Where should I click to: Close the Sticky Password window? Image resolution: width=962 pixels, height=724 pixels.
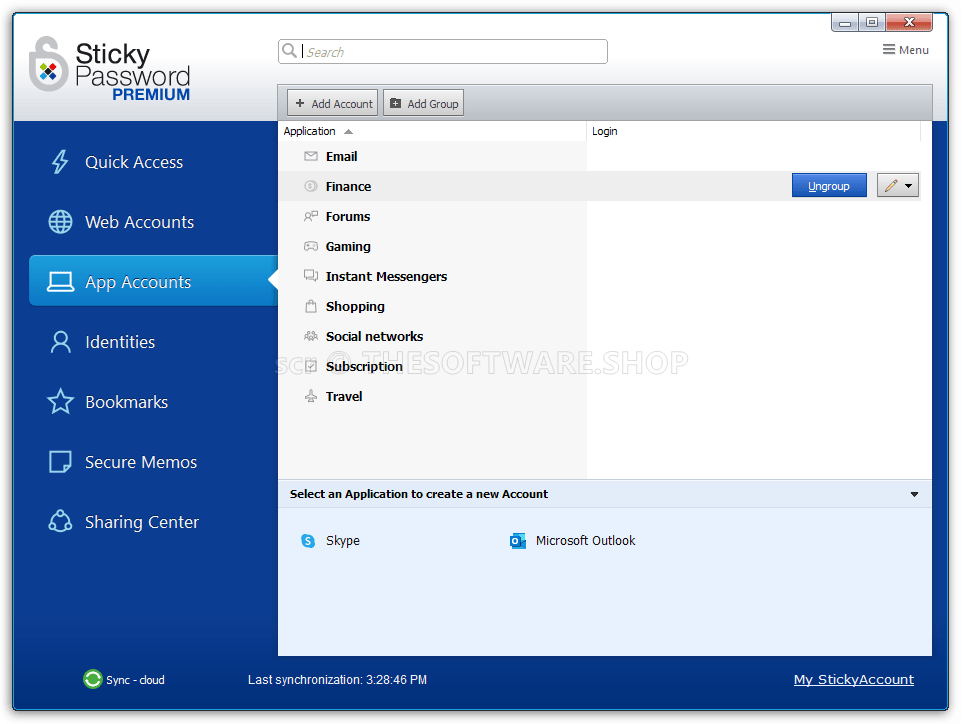click(x=909, y=23)
